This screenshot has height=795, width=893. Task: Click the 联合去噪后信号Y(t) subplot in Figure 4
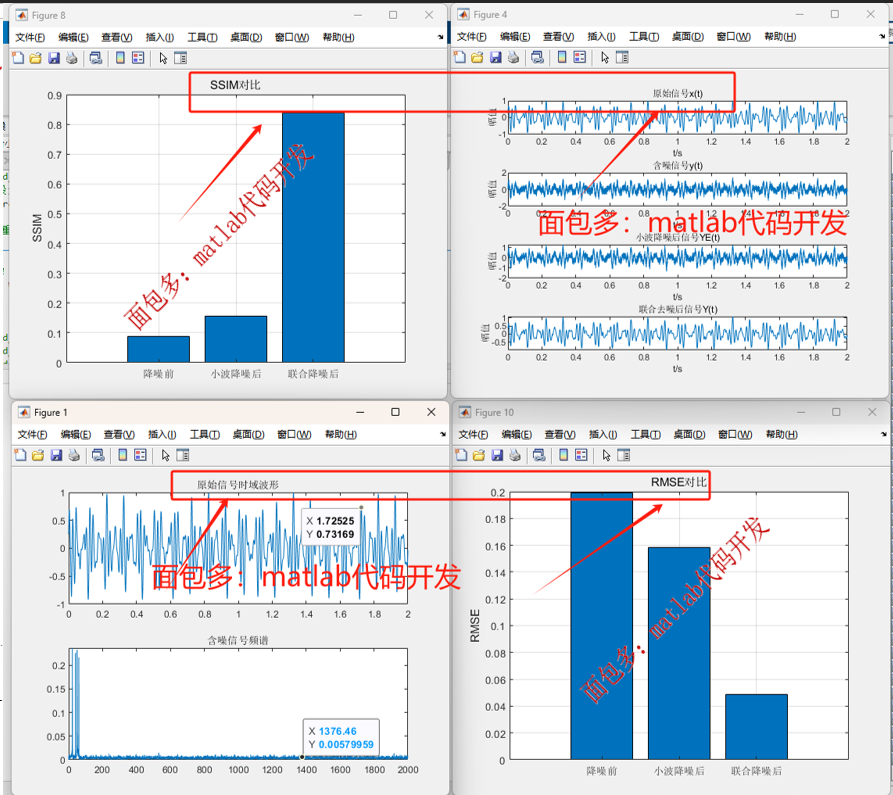[x=677, y=333]
